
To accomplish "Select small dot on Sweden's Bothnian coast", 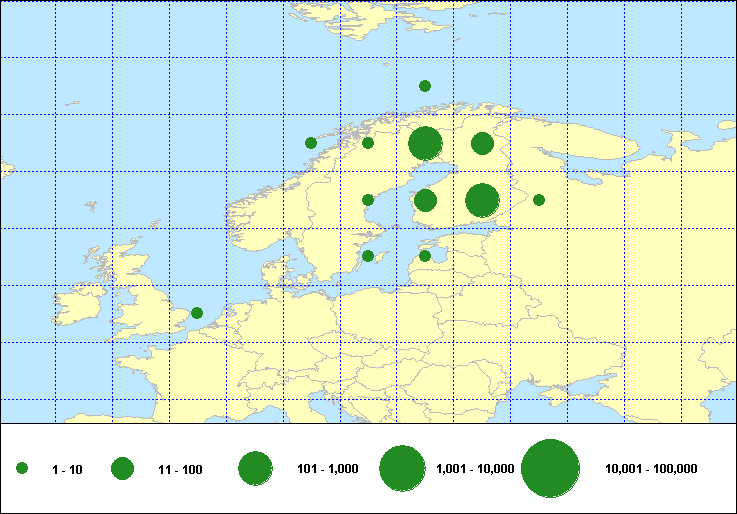I will click(x=368, y=200).
